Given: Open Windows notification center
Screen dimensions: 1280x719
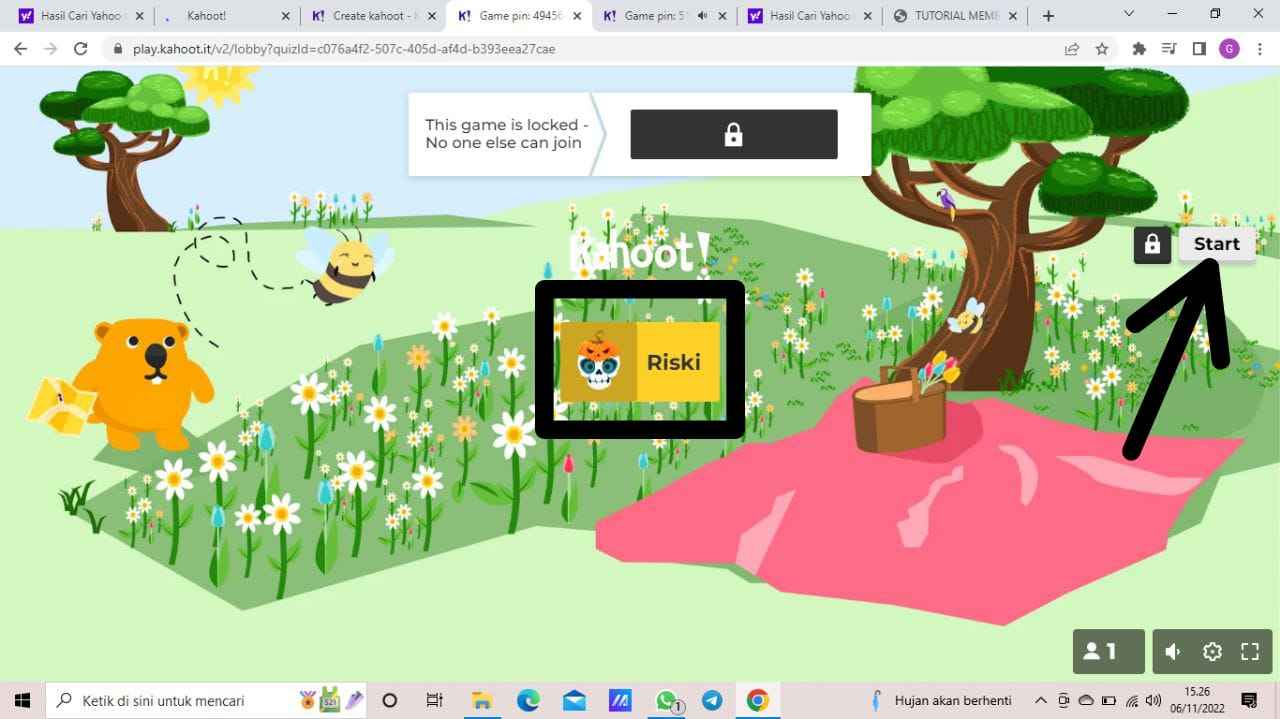Looking at the screenshot, I should coord(1249,700).
